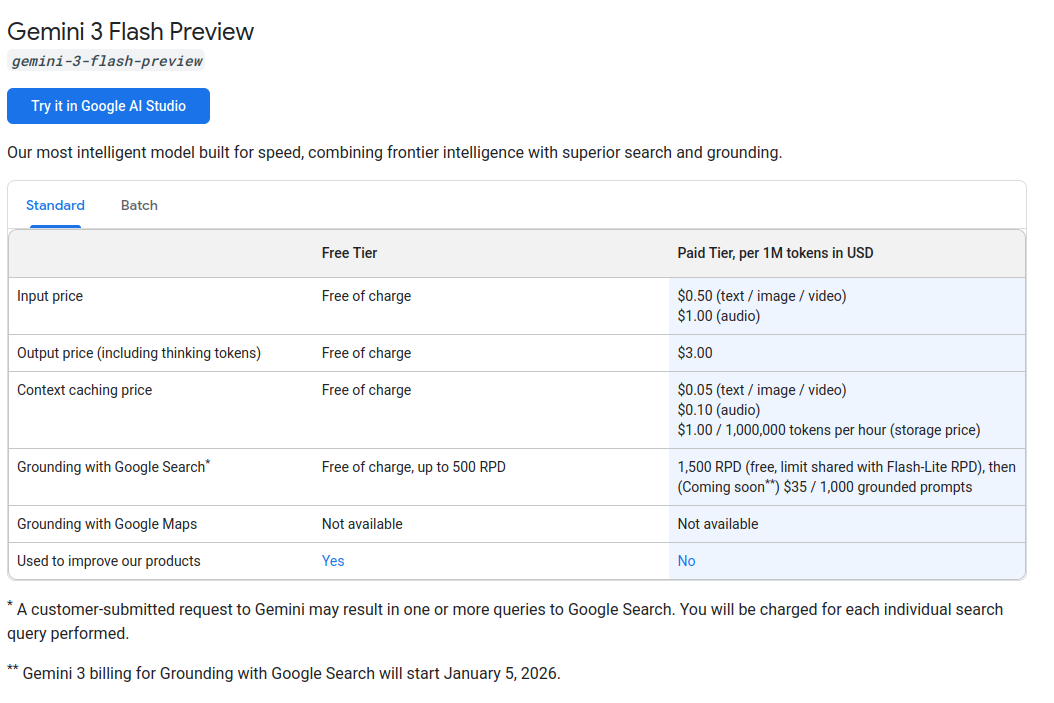
Task: Click the Input price row label
Action: coord(50,296)
